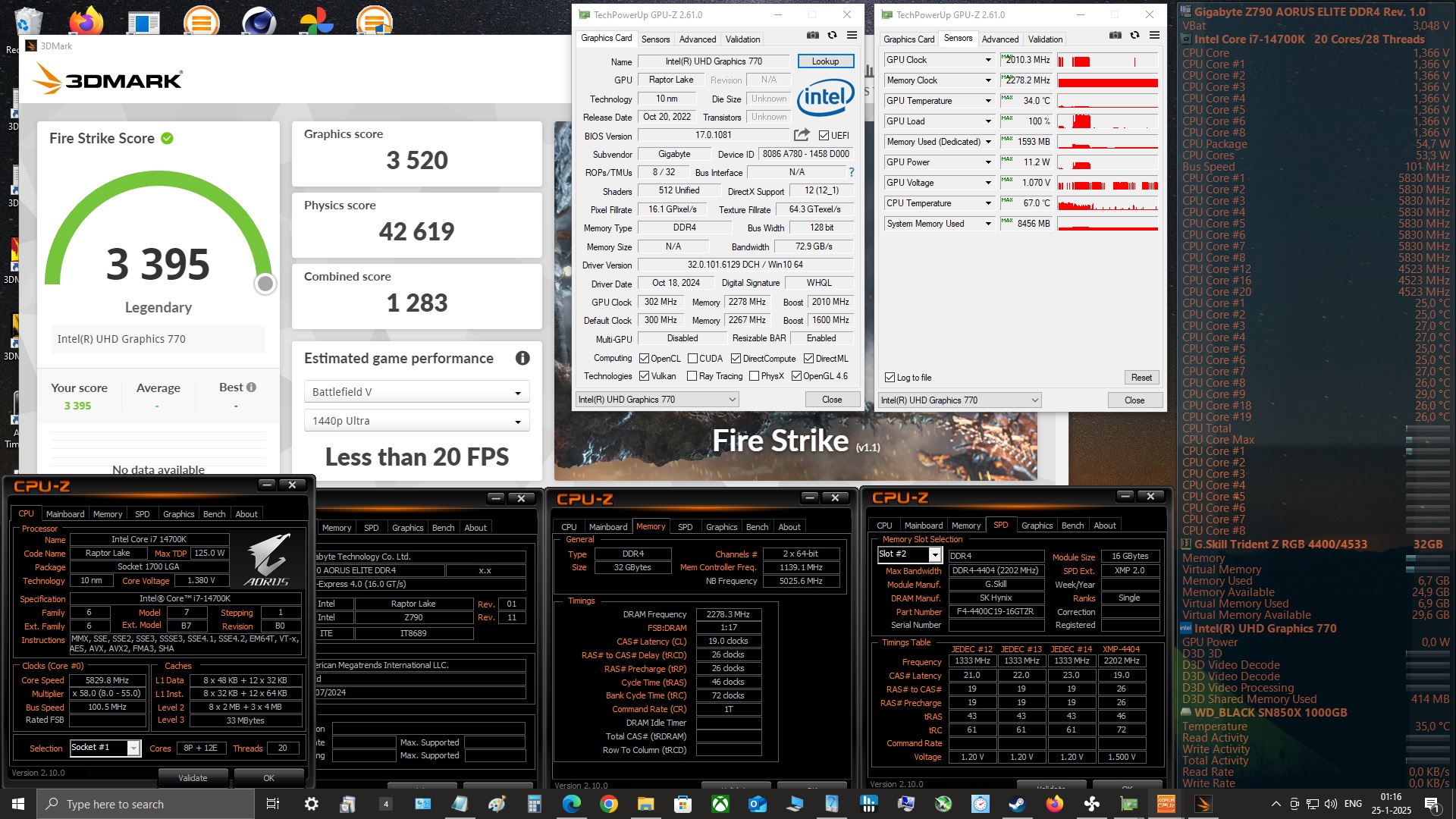Open the 1440p Ultra resolution dropdown
1456x819 pixels.
416,421
